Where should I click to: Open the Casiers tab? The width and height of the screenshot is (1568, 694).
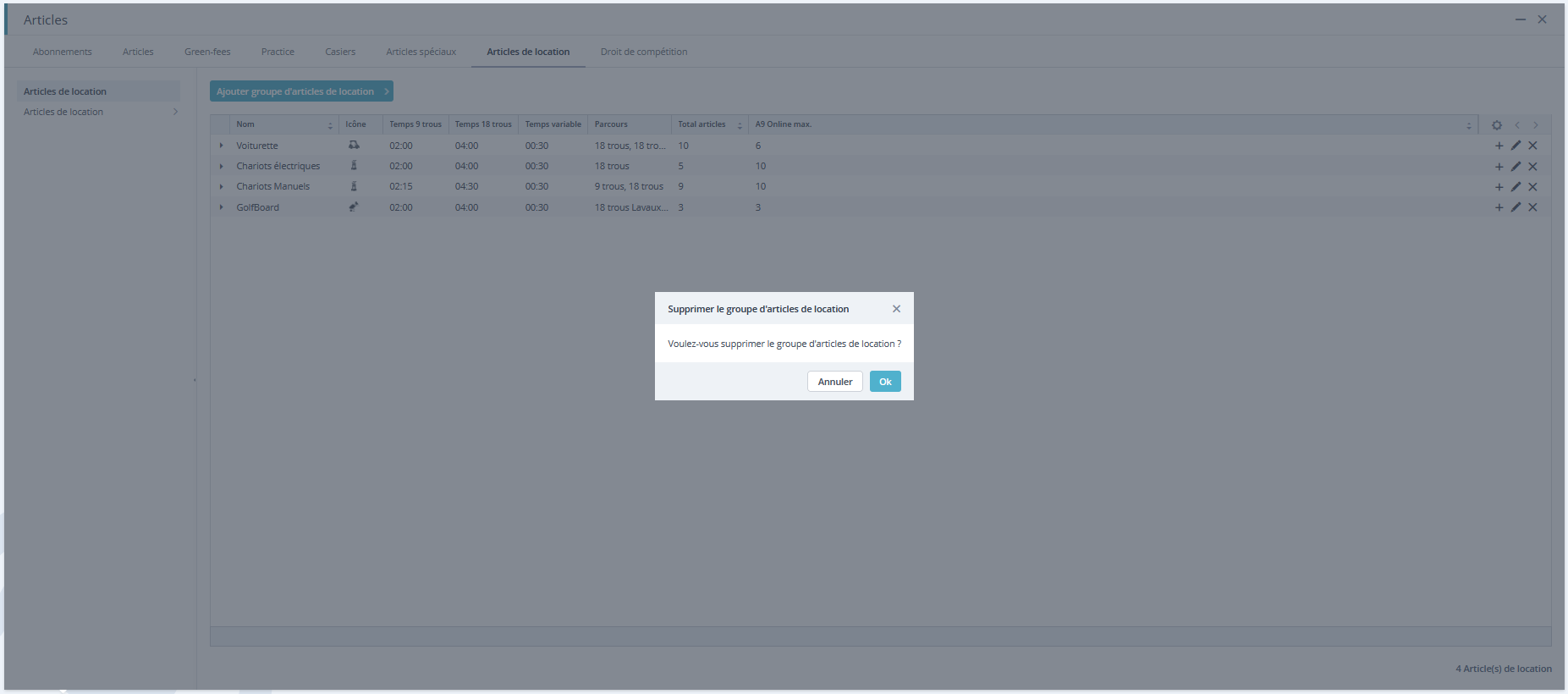(x=340, y=52)
